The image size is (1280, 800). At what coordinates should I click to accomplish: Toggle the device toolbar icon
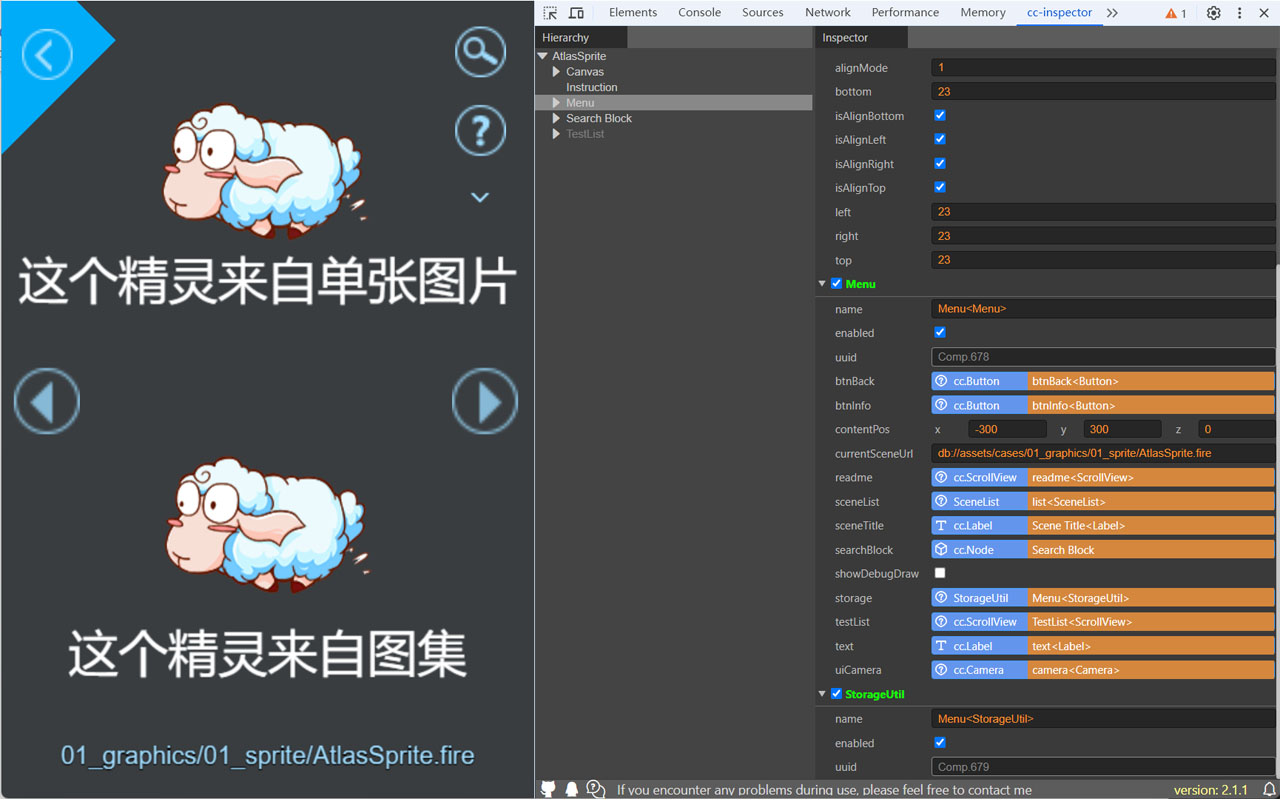click(x=576, y=12)
